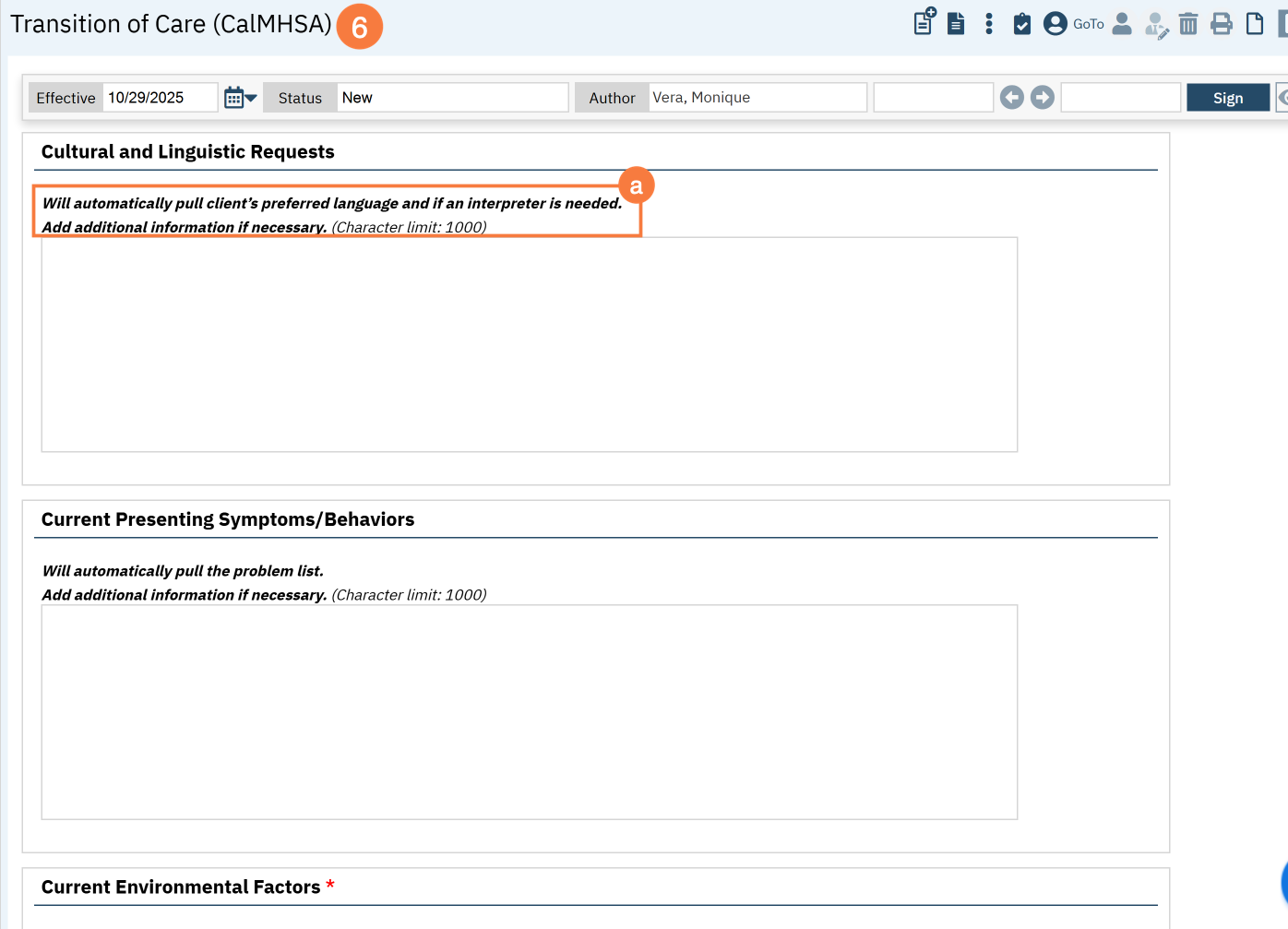1288x929 pixels.
Task: Open the Author dropdown for Vera, Monique
Action: point(757,98)
